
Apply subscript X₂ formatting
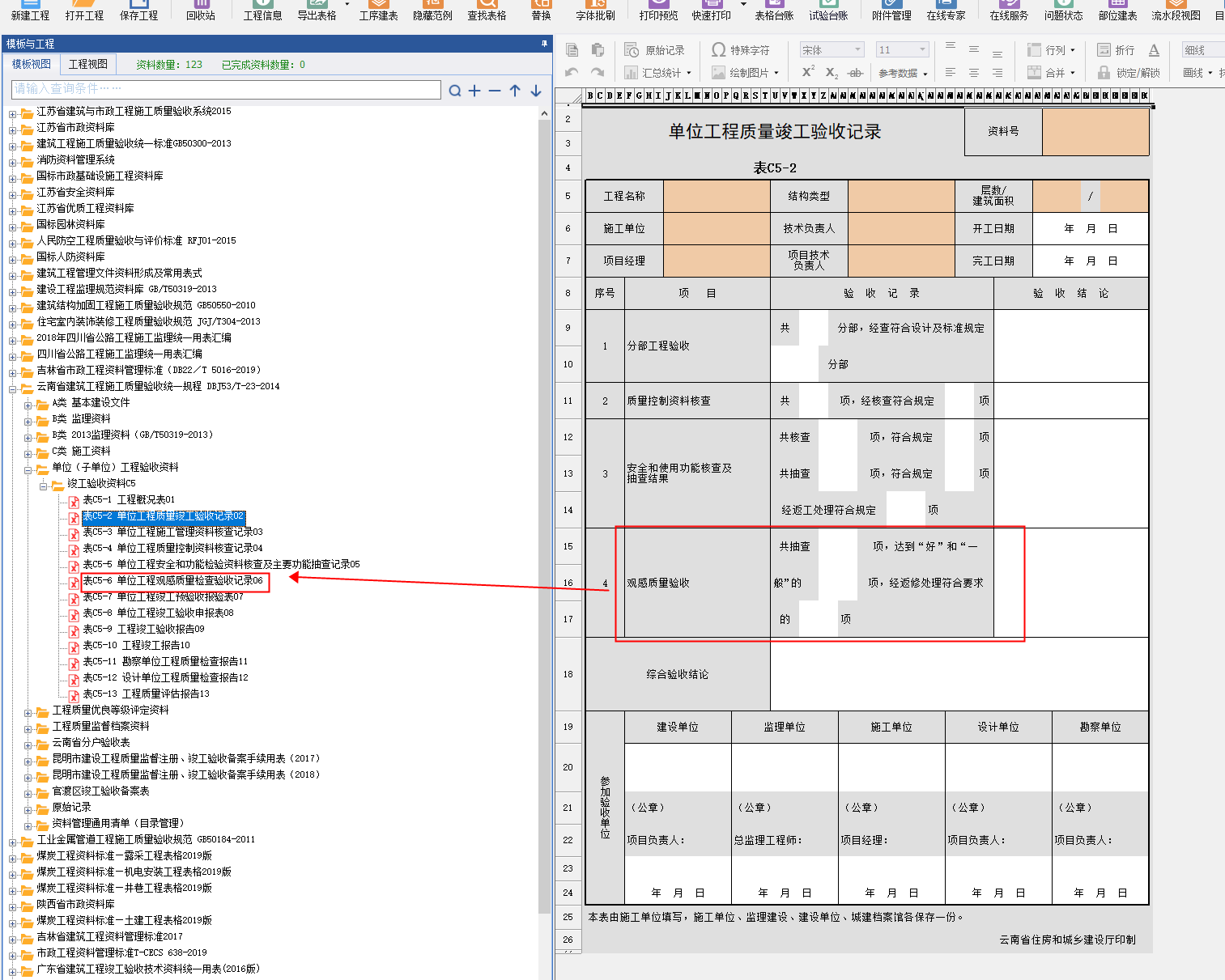tap(832, 73)
